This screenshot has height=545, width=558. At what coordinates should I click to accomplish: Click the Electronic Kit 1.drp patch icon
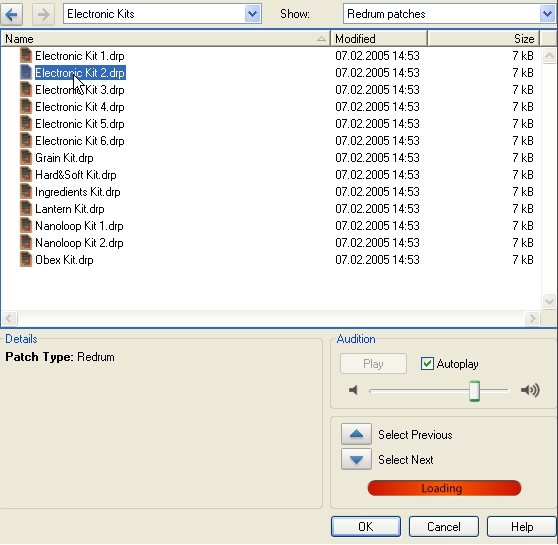[x=26, y=56]
